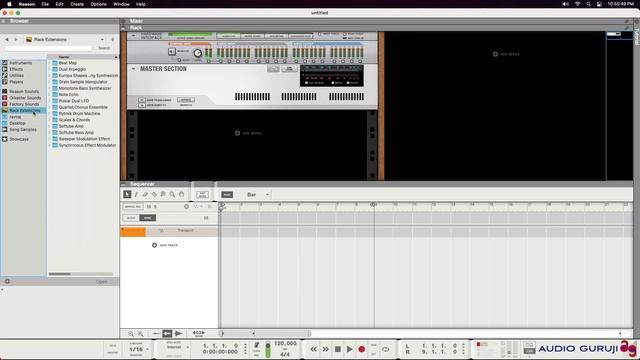Toggle solo S on all tracks
640x360 pixels.
[155, 207]
